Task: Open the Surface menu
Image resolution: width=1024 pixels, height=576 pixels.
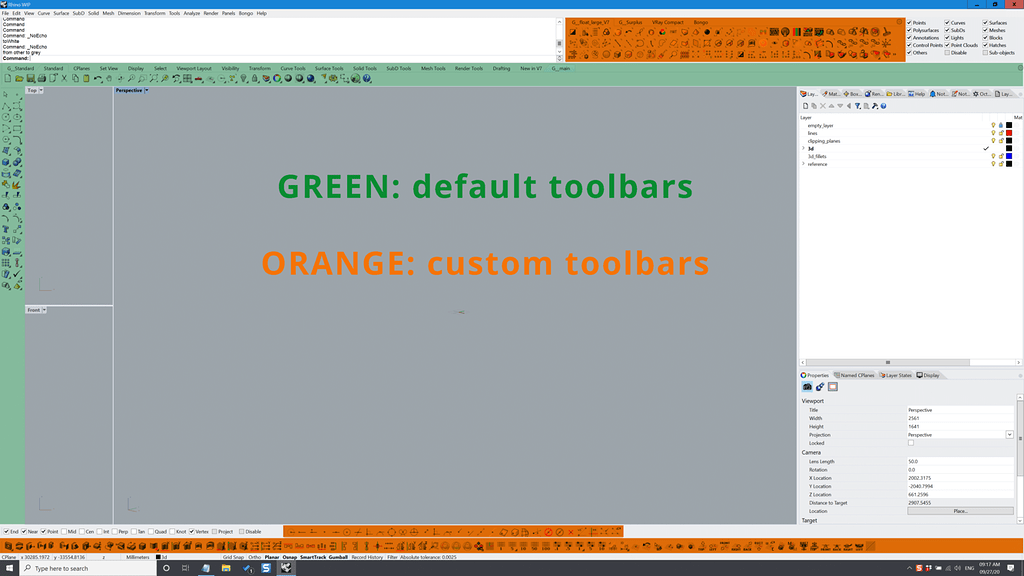Action: (x=61, y=13)
